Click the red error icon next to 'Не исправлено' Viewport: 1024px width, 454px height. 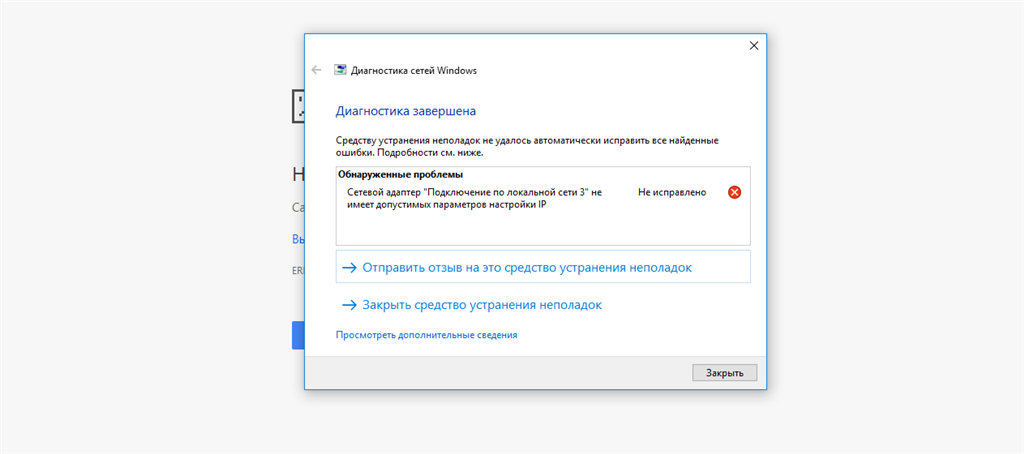click(735, 193)
